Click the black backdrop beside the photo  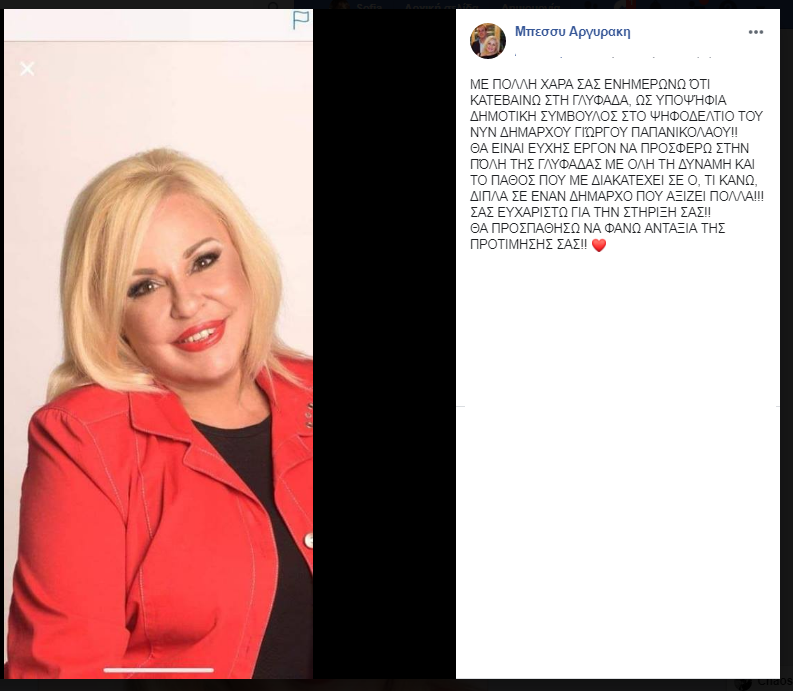(x=384, y=344)
